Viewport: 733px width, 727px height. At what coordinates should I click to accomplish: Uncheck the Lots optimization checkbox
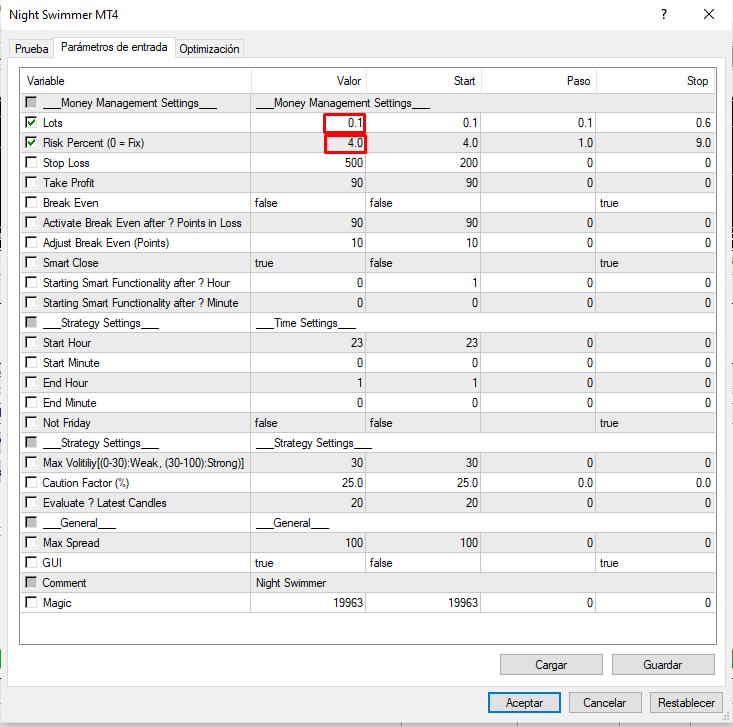(31, 122)
